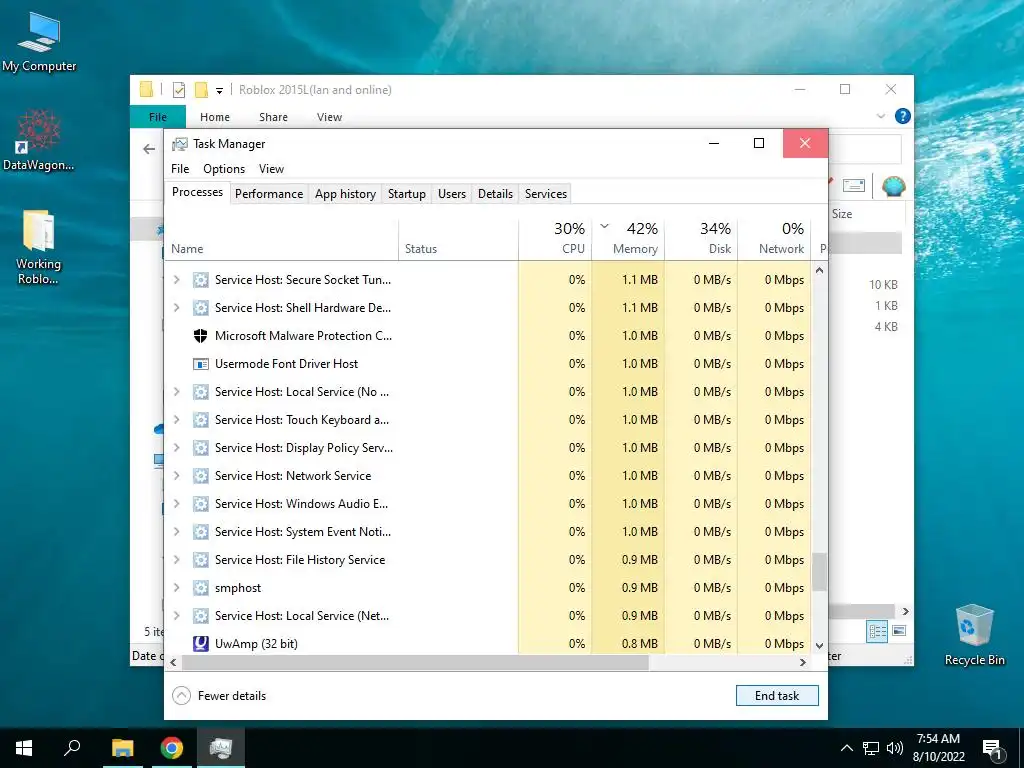Image resolution: width=1024 pixels, height=768 pixels.
Task: Click the shell icon in the Explorer ribbon
Action: (x=893, y=186)
